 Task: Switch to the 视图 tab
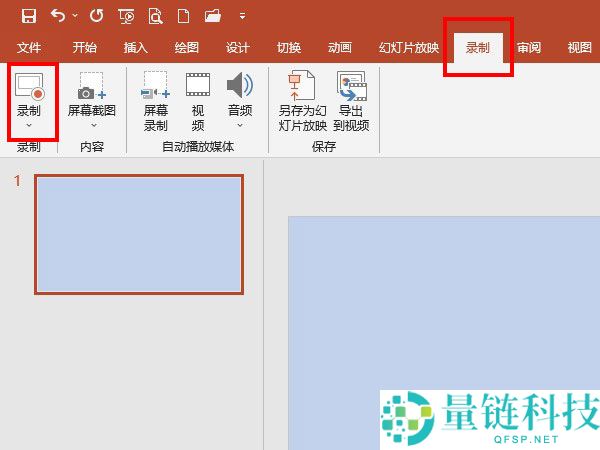pyautogui.click(x=580, y=47)
